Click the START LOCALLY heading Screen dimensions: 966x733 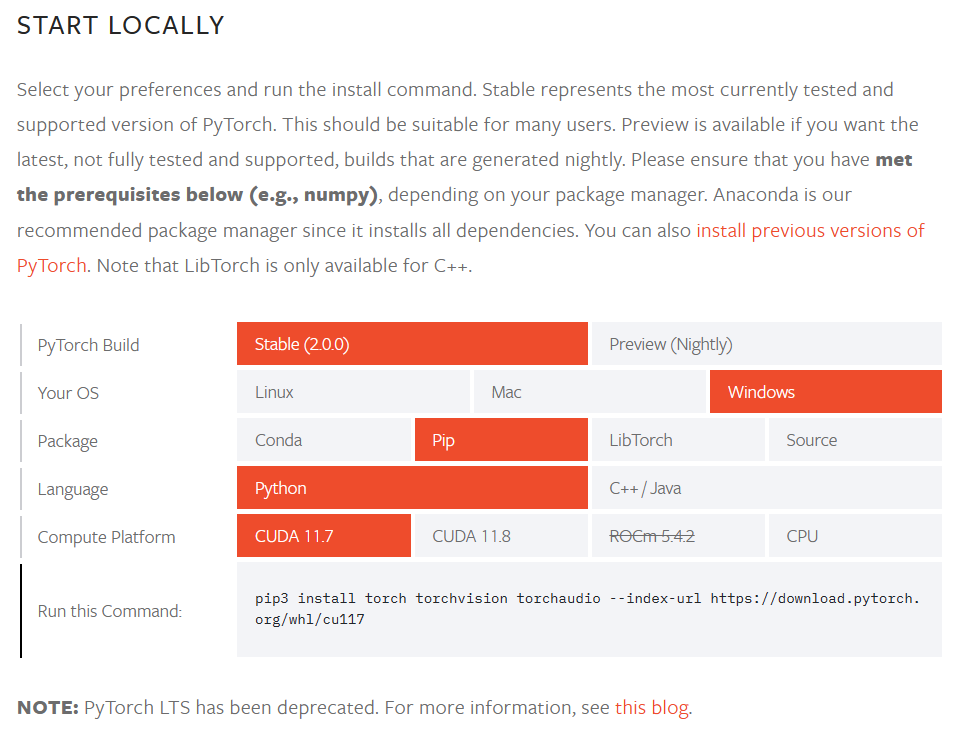tap(121, 26)
